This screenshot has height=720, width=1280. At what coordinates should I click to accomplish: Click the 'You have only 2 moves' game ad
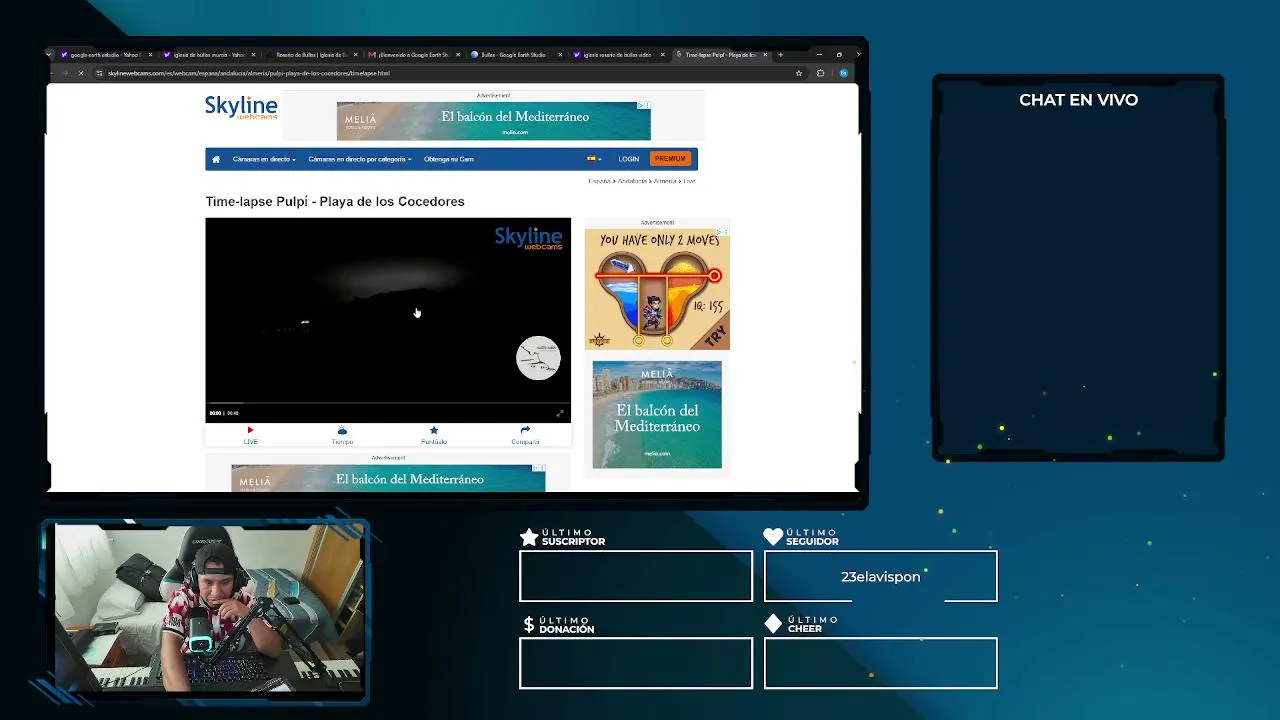[657, 289]
